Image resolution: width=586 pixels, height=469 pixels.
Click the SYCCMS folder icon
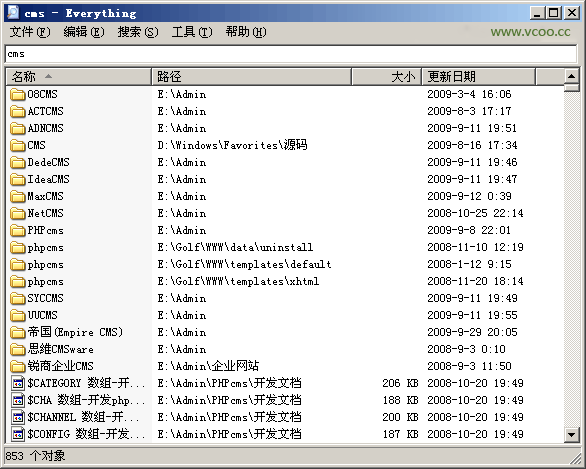[x=18, y=299]
